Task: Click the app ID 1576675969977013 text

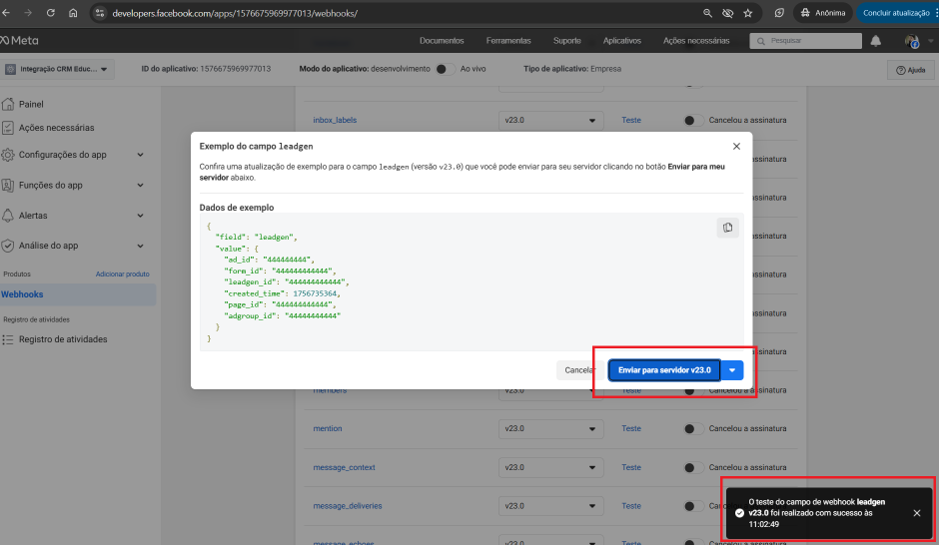Action: [235, 69]
